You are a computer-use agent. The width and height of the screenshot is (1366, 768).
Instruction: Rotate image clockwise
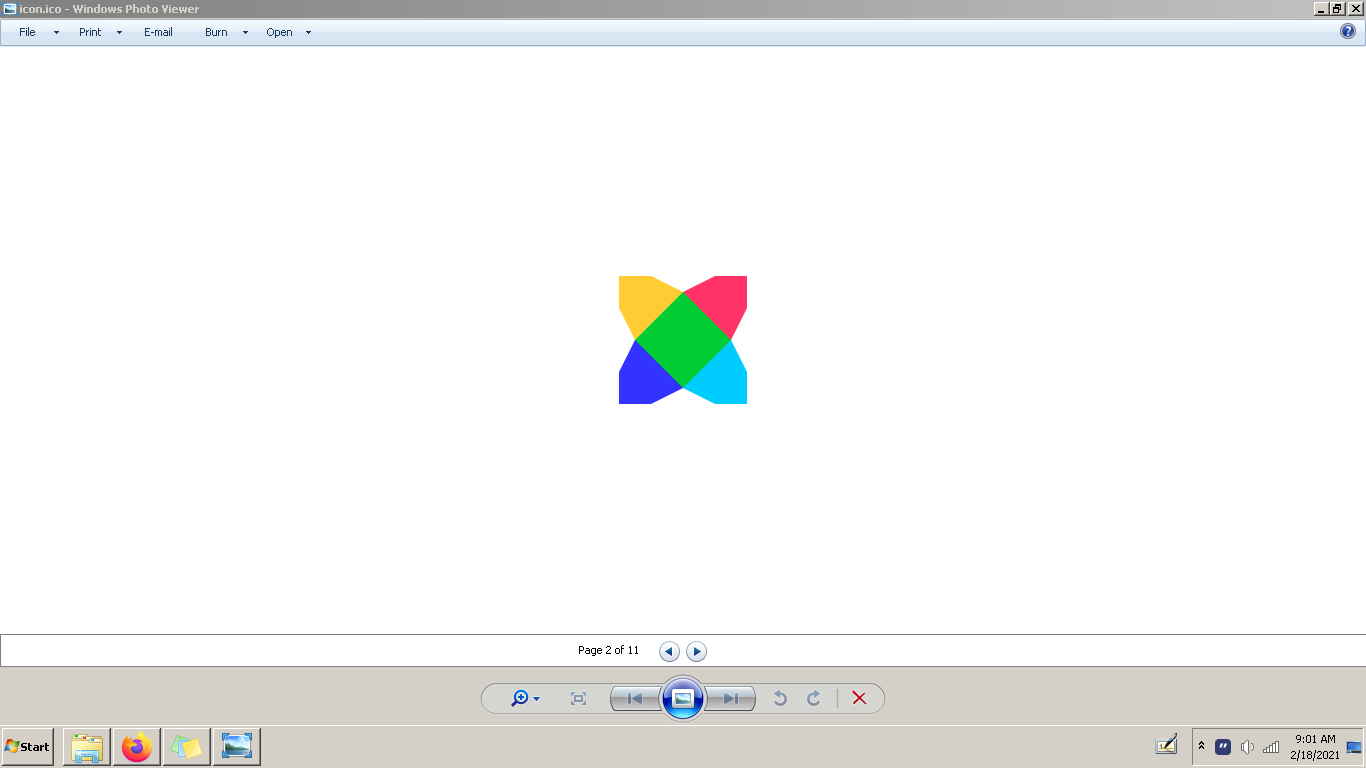click(x=814, y=698)
